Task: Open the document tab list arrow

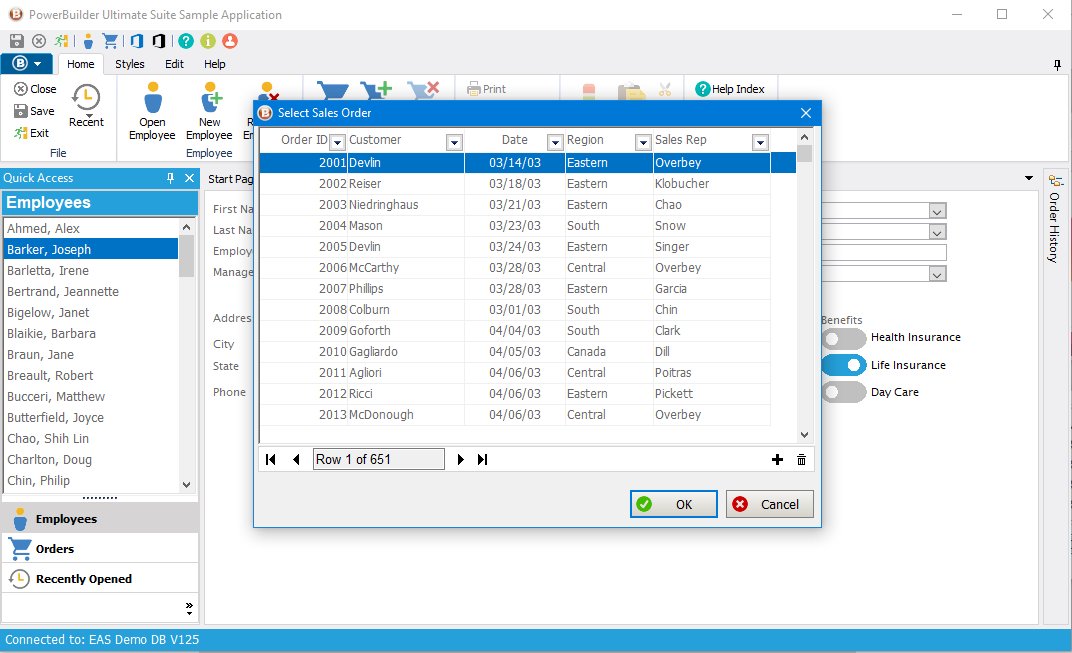Action: click(x=1029, y=178)
